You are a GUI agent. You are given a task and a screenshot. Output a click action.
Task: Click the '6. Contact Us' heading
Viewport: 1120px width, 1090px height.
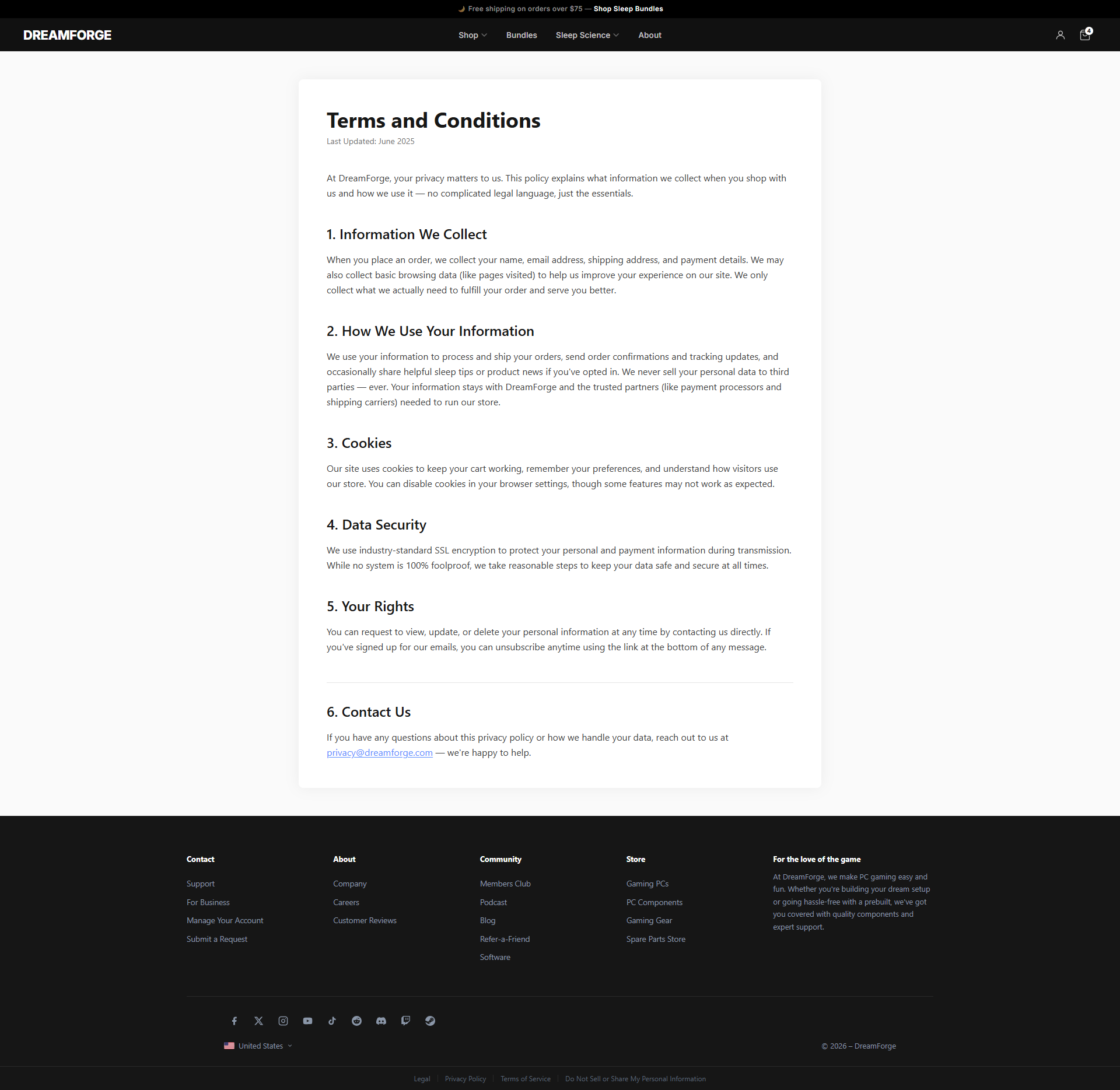[369, 712]
